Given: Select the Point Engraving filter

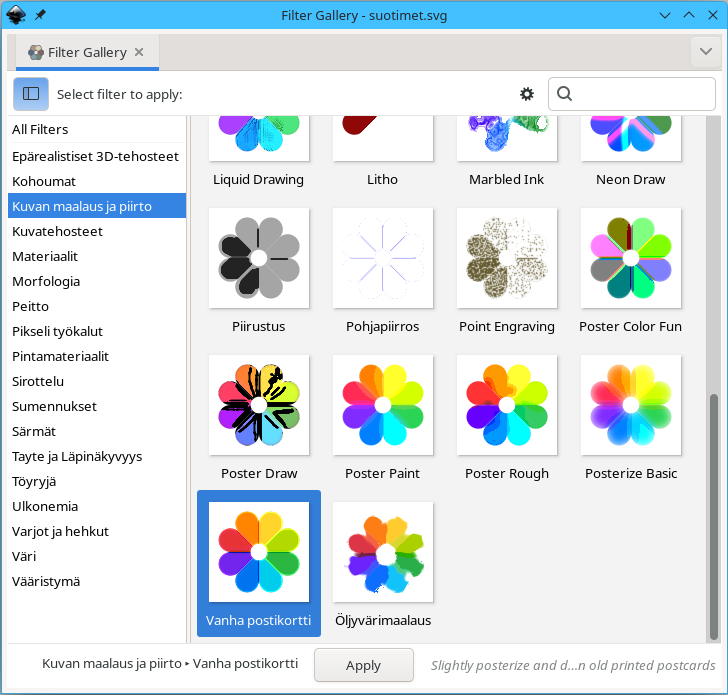Looking at the screenshot, I should click(x=507, y=258).
